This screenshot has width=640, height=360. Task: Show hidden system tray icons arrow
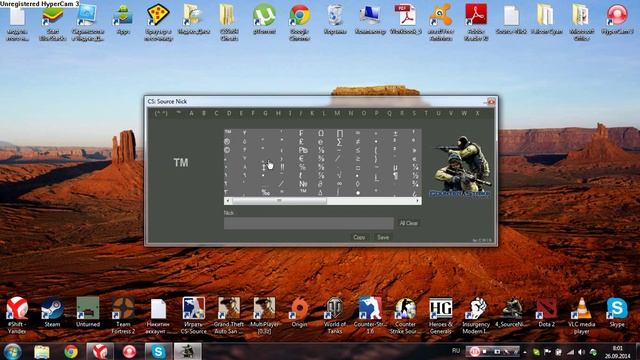(x=525, y=352)
